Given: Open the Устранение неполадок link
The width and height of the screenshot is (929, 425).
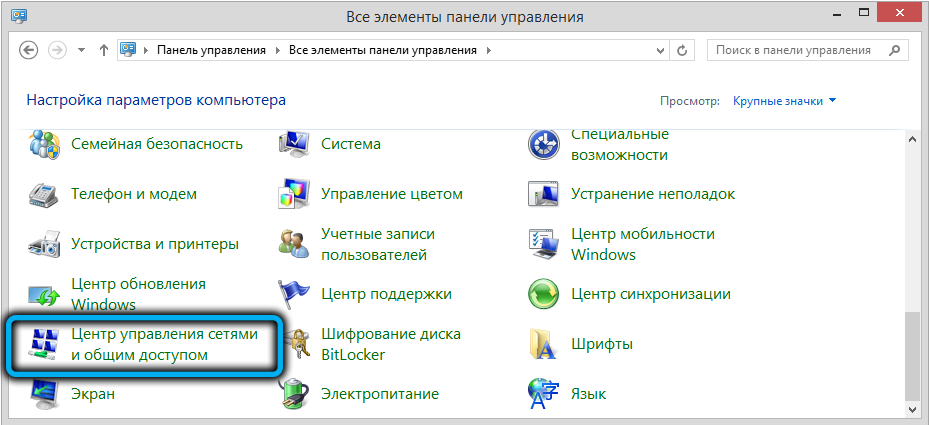Looking at the screenshot, I should tap(653, 194).
